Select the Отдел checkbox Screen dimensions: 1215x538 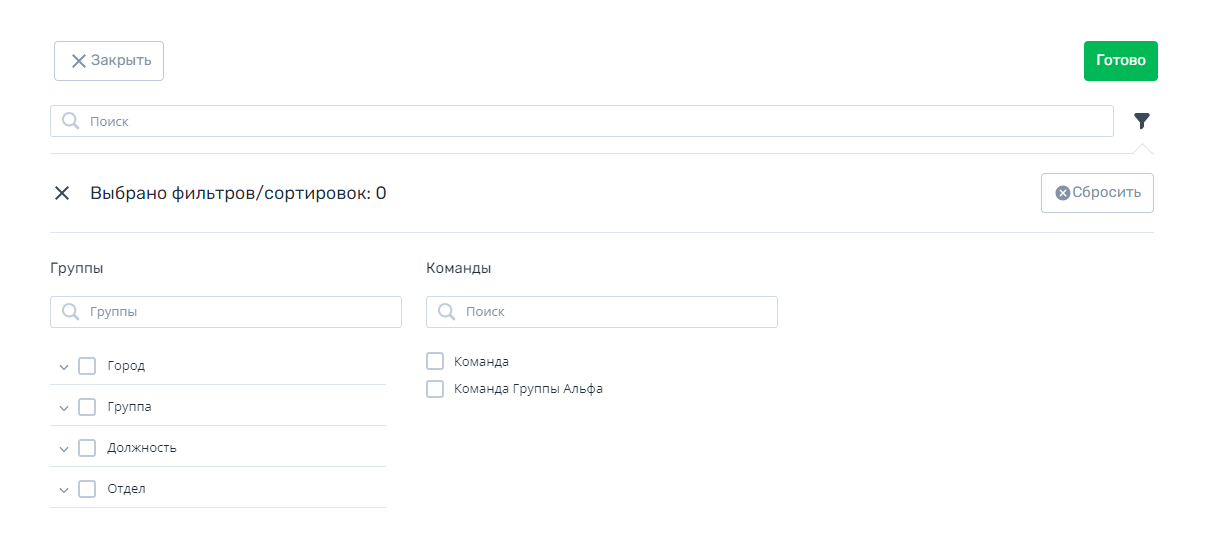pyautogui.click(x=87, y=489)
